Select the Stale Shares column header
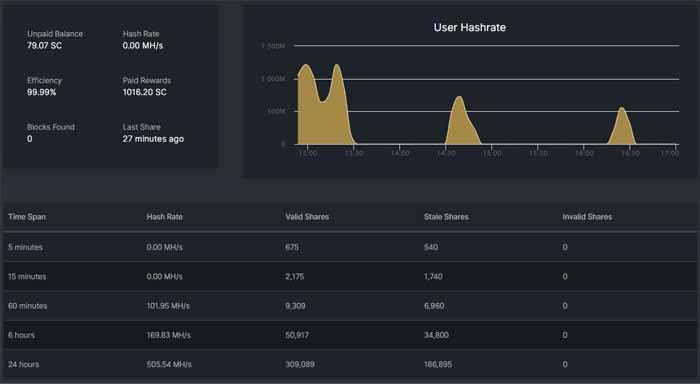The width and height of the screenshot is (700, 384). click(x=446, y=217)
